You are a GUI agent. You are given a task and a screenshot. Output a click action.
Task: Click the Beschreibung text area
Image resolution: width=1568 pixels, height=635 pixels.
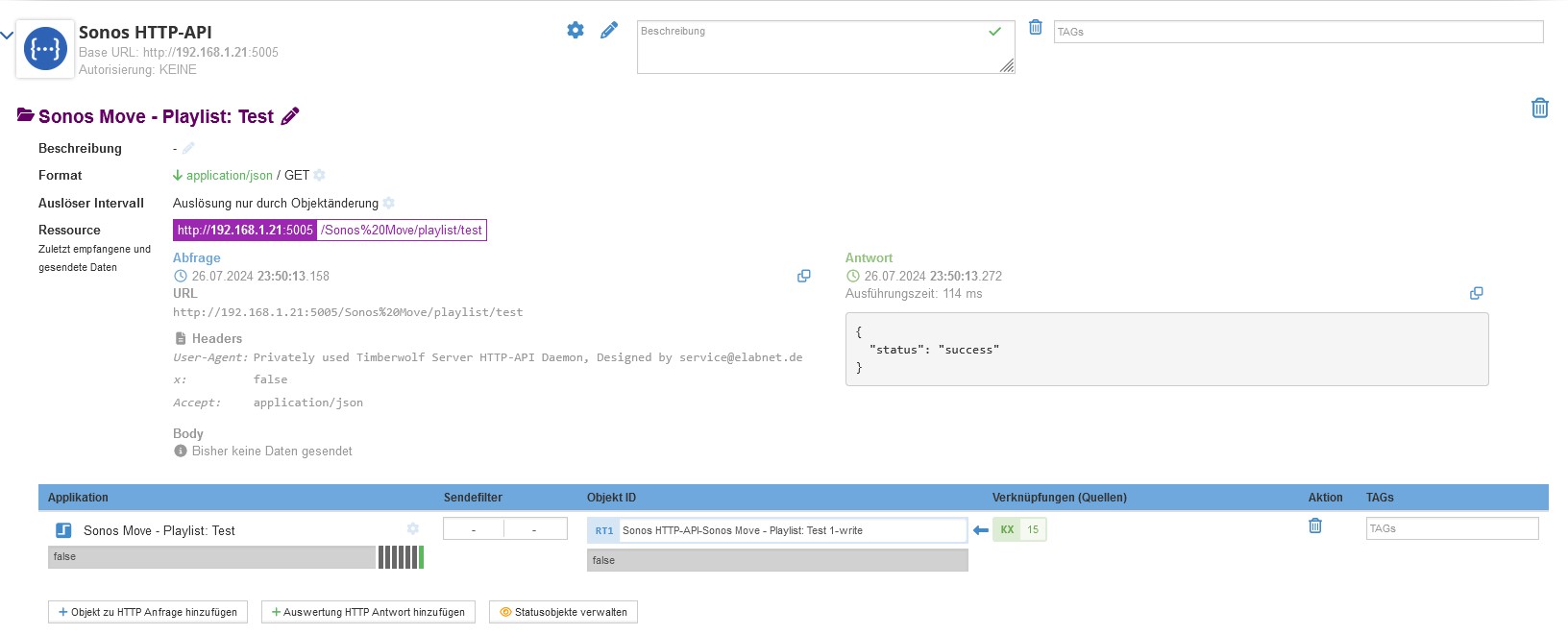click(825, 47)
